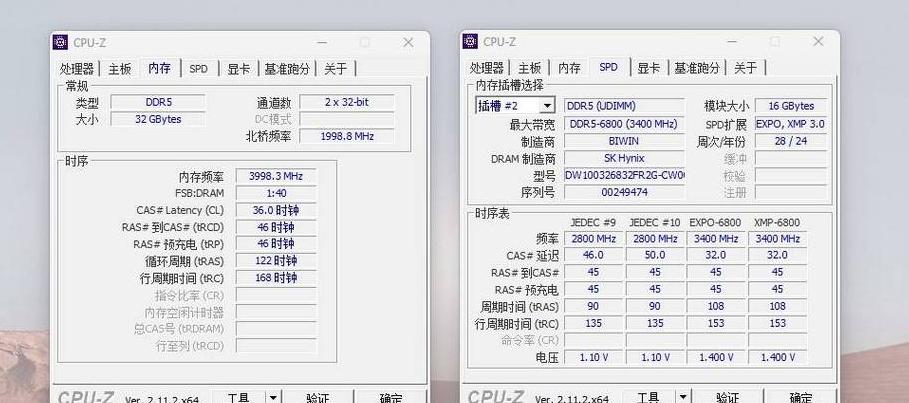Click the JEDEC #10 column header
The height and width of the screenshot is (403, 909).
tap(655, 223)
